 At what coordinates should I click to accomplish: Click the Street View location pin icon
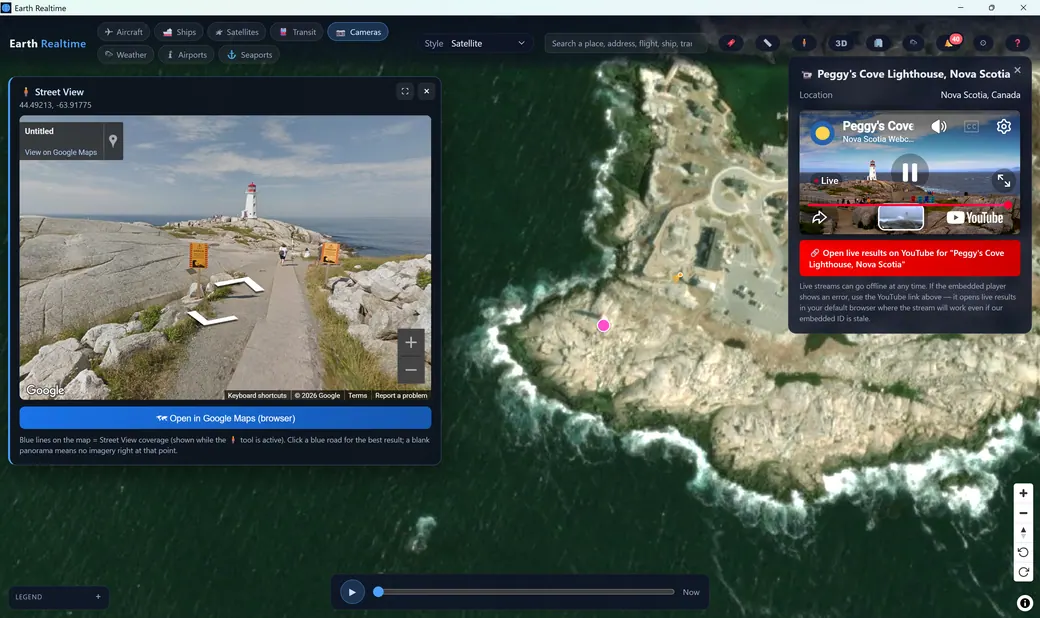tap(113, 141)
